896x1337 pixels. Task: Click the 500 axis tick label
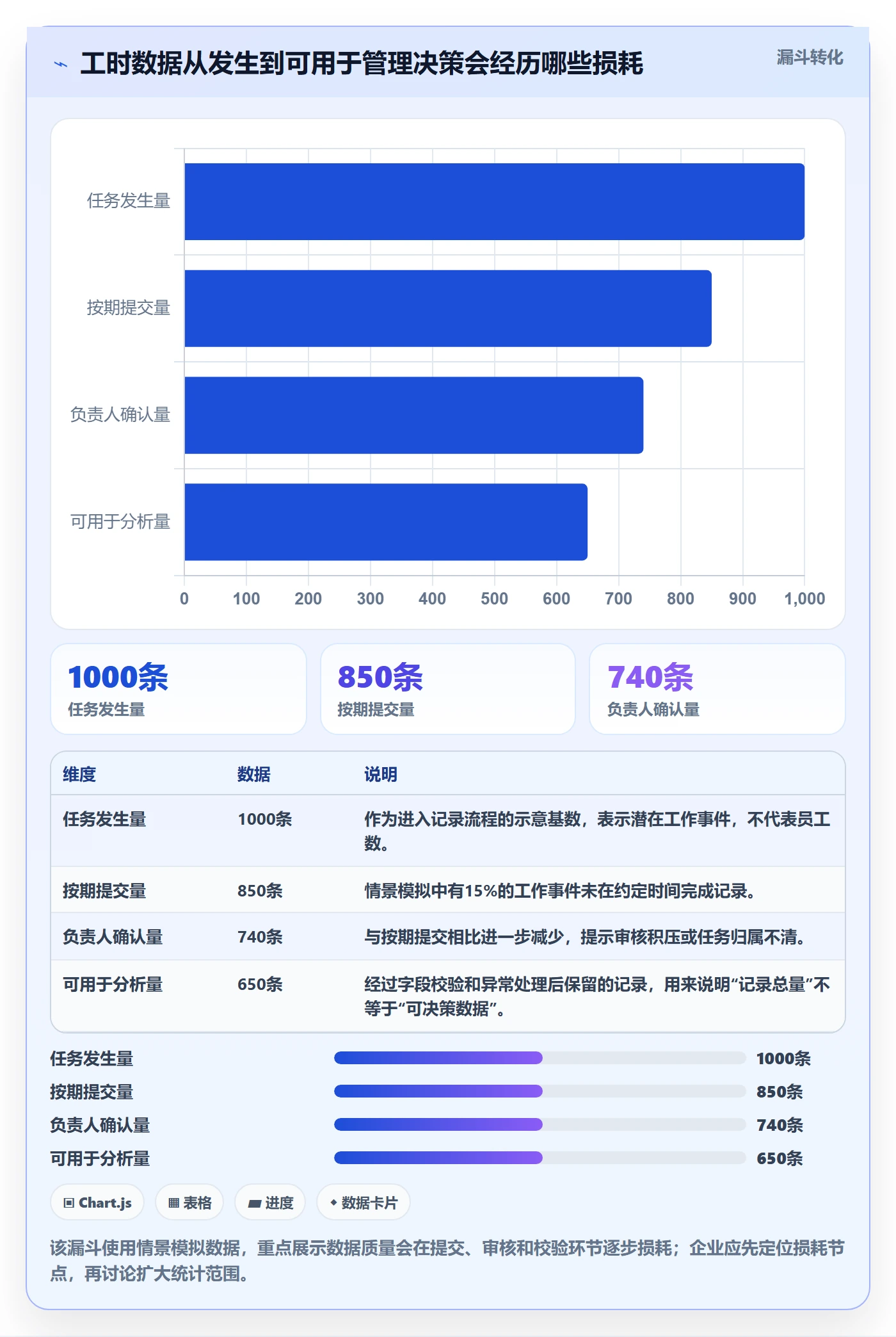point(494,599)
